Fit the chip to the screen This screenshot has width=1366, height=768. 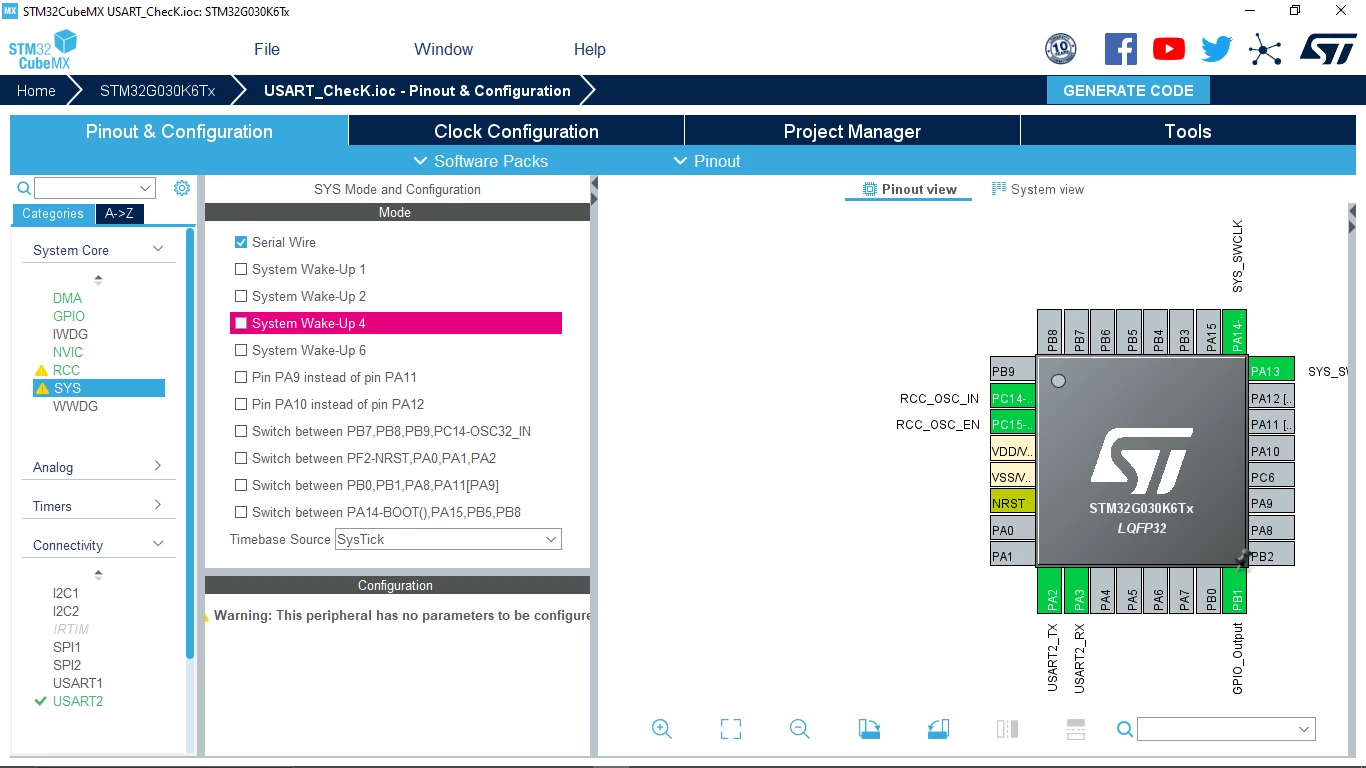coord(731,729)
